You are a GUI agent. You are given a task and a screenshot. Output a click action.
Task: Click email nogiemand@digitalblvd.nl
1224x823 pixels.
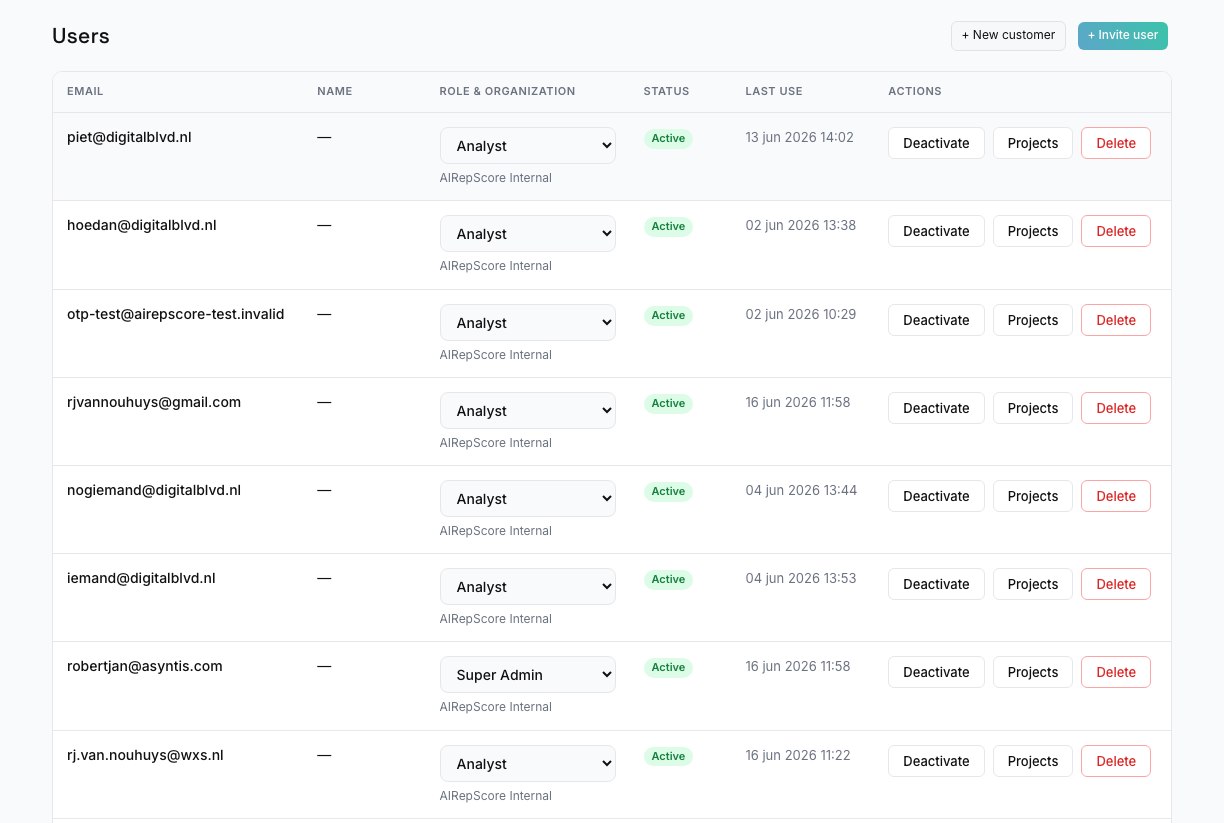[x=154, y=490]
